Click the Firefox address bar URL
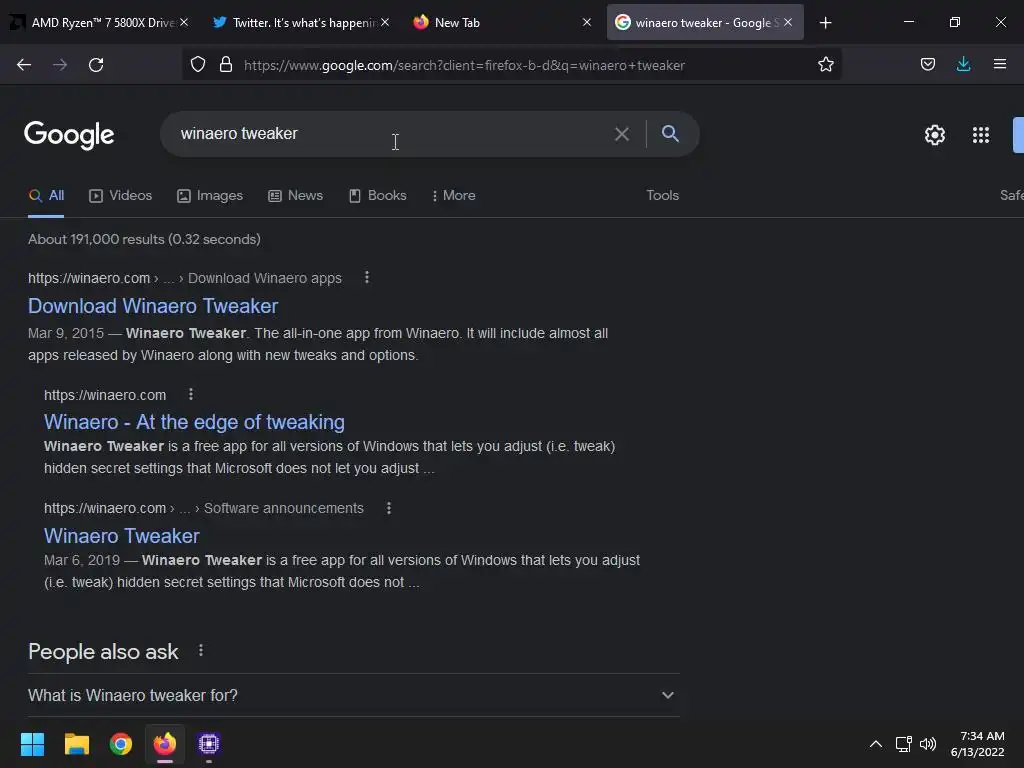 [x=464, y=65]
